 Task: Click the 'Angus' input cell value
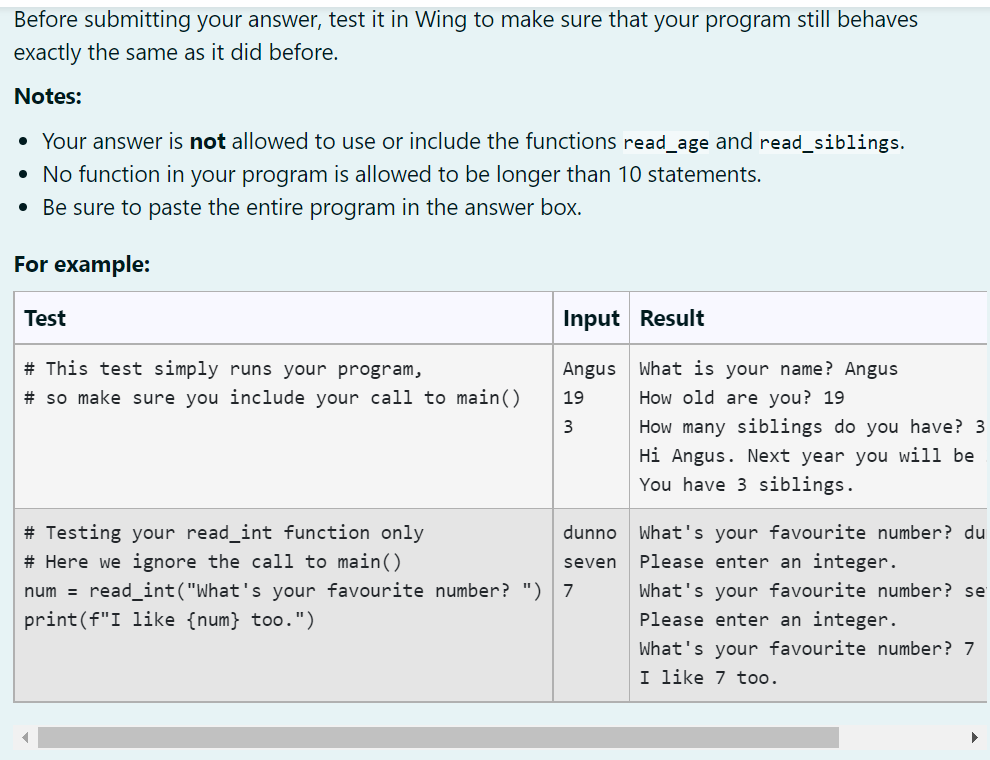(x=589, y=369)
